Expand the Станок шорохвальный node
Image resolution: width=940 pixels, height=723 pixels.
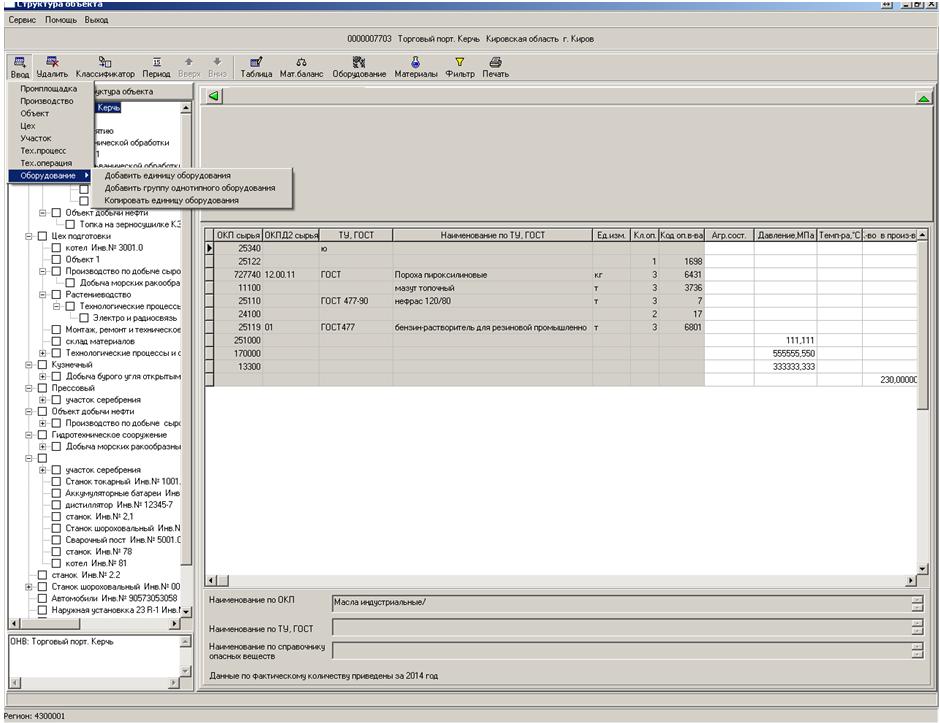click(29, 587)
